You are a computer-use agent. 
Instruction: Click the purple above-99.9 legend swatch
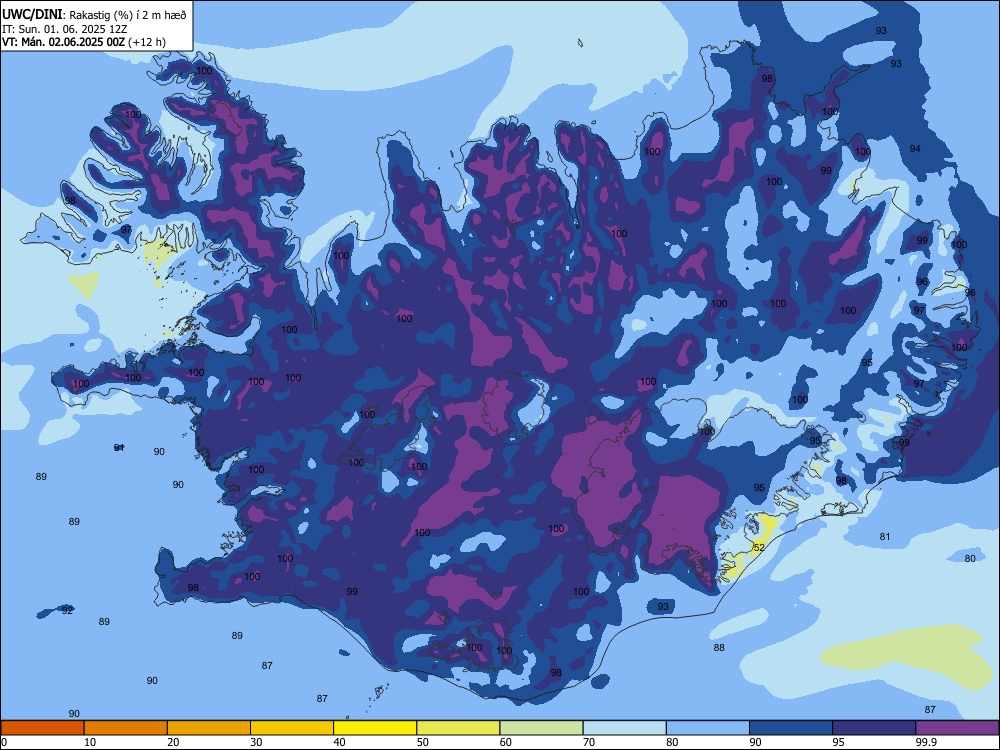tap(957, 728)
